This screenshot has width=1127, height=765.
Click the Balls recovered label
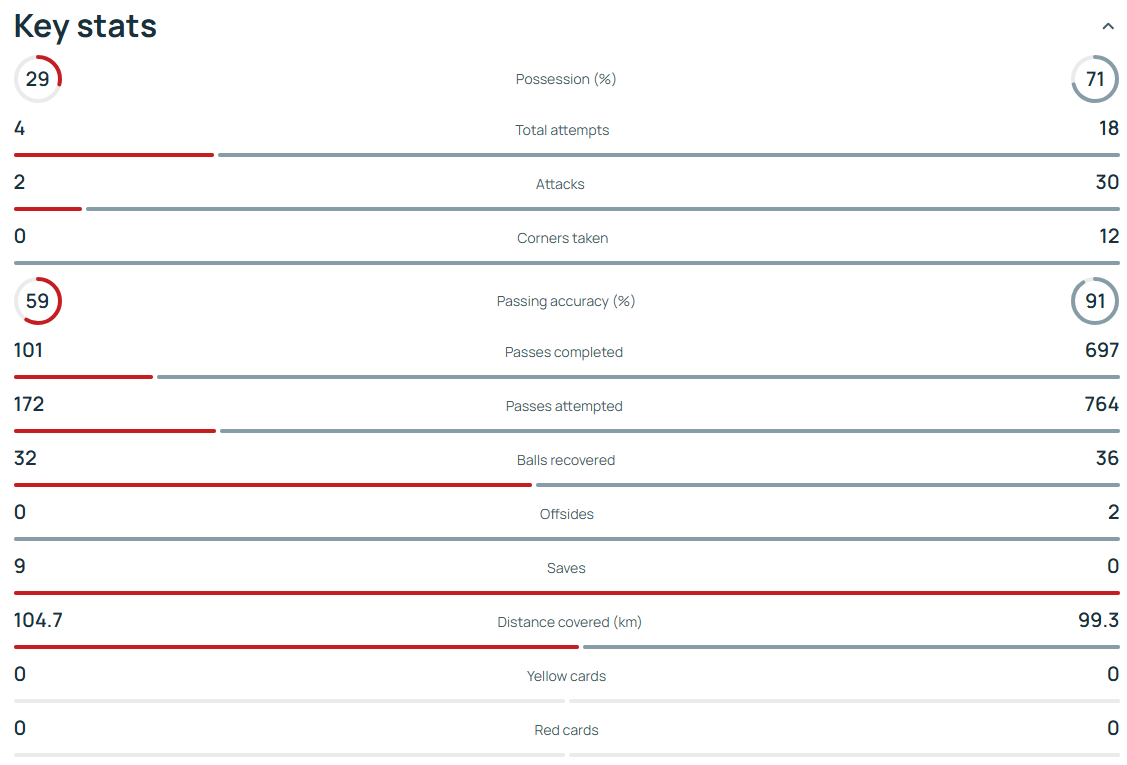(x=566, y=460)
